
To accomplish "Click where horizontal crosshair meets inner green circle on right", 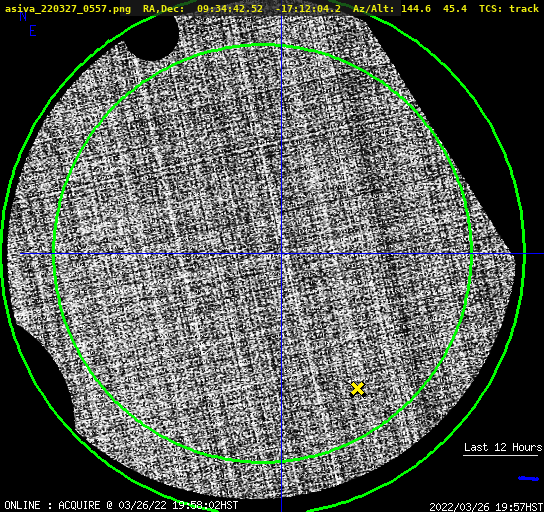I will pos(472,254).
